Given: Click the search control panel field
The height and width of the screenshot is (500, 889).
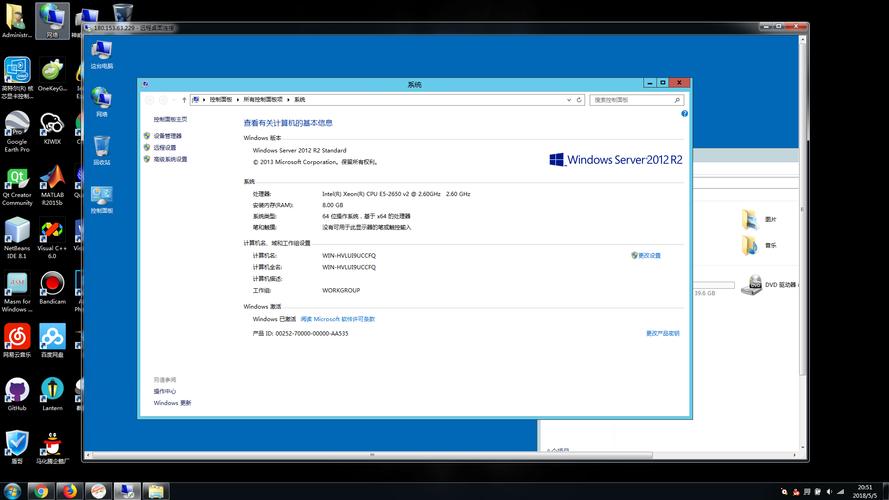Looking at the screenshot, I should (x=636, y=100).
